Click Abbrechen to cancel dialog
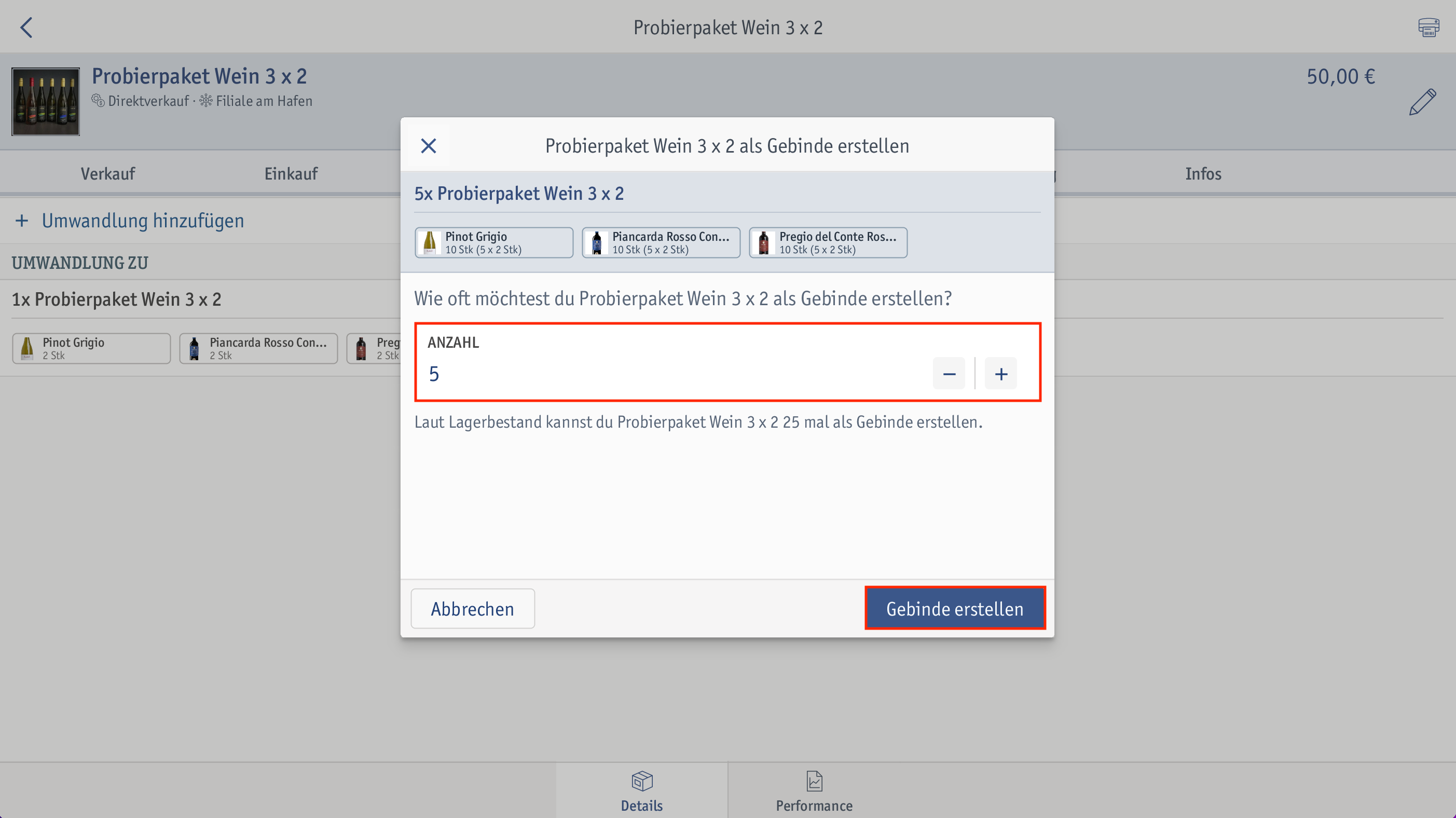Viewport: 1456px width, 818px height. point(472,608)
